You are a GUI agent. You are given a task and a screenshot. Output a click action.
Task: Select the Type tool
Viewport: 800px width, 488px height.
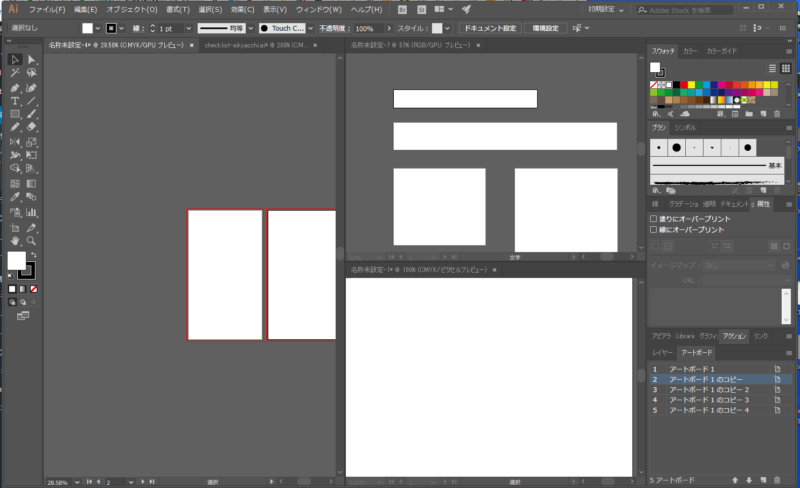click(15, 101)
